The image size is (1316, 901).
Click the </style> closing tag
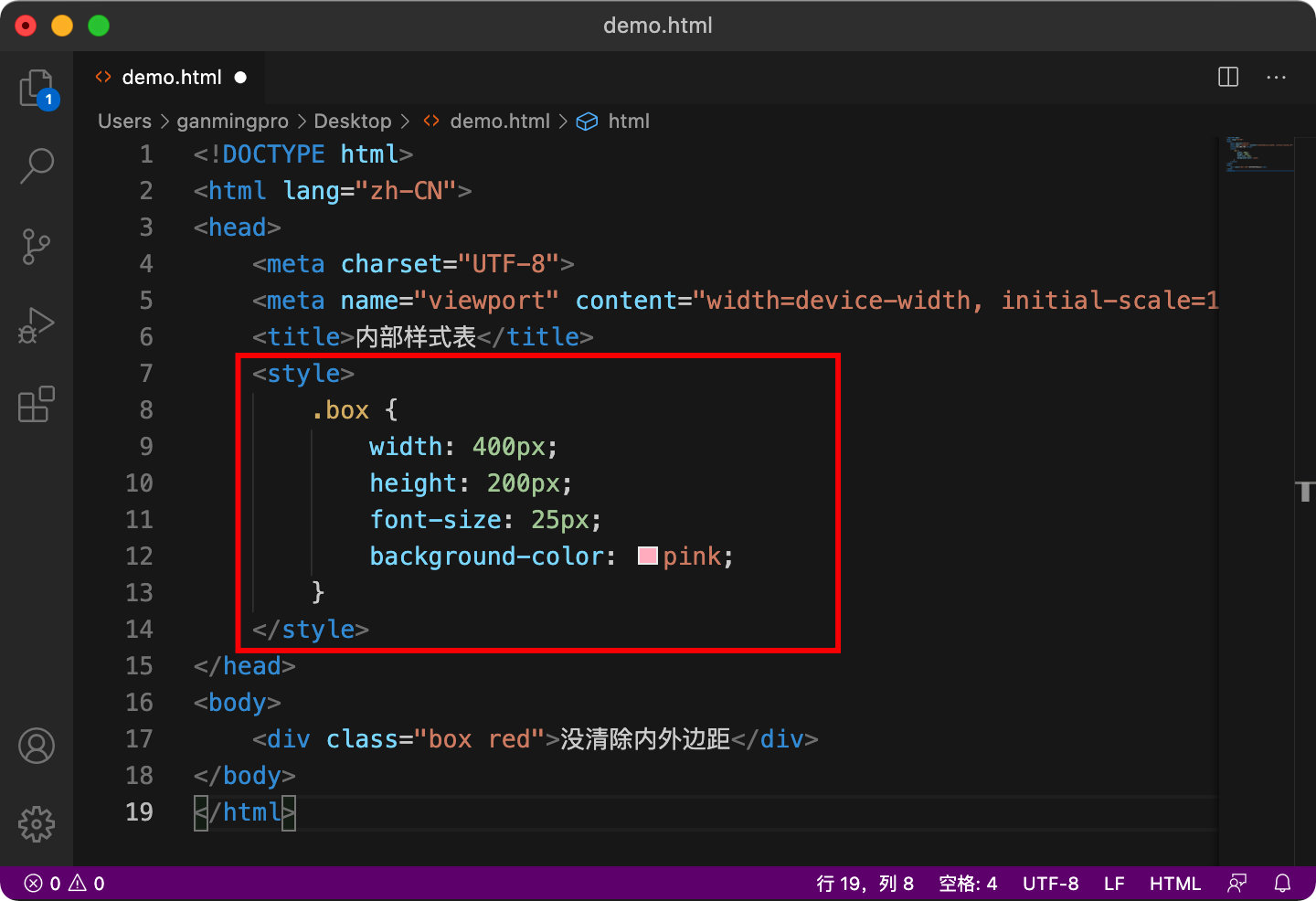[x=311, y=630]
